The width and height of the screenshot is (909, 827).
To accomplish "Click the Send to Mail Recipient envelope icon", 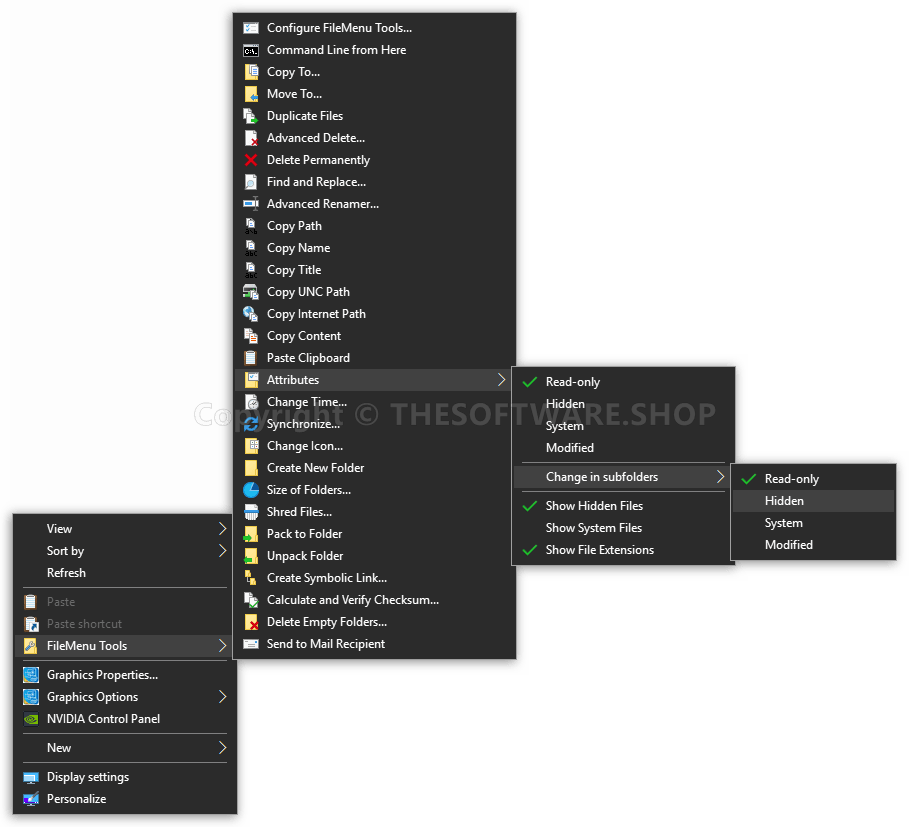I will [250, 644].
